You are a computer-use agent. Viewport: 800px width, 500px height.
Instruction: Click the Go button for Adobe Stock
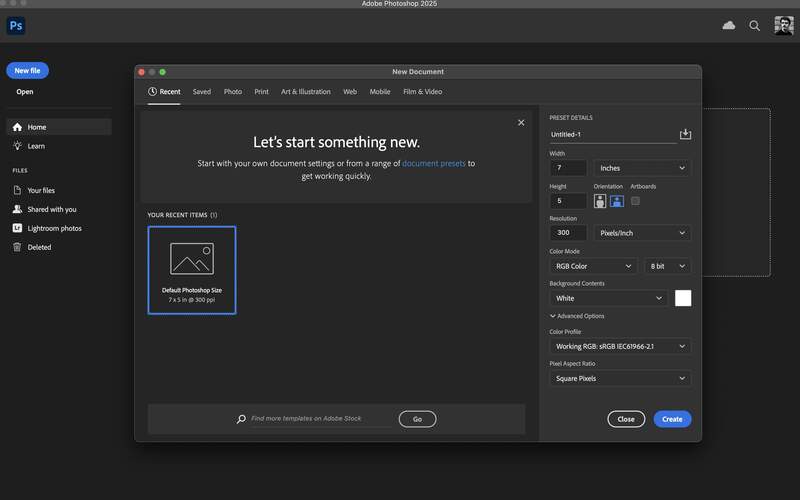pyautogui.click(x=417, y=419)
